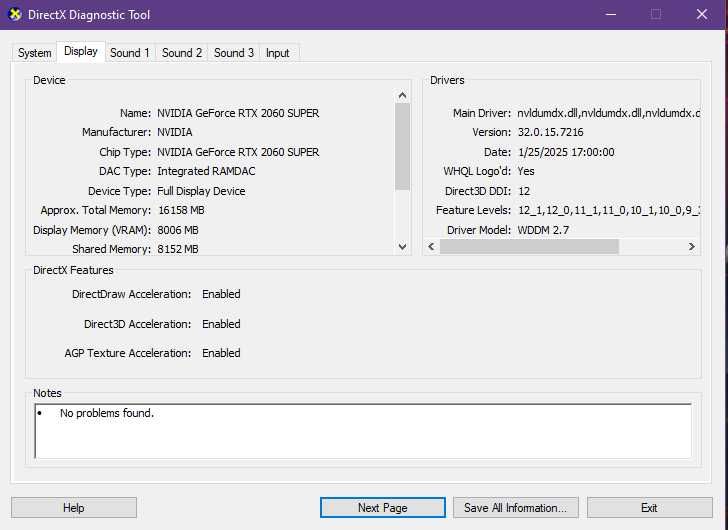Click the Drivers panel horizontal scrollbar thumb
728x530 pixels.
pyautogui.click(x=529, y=246)
